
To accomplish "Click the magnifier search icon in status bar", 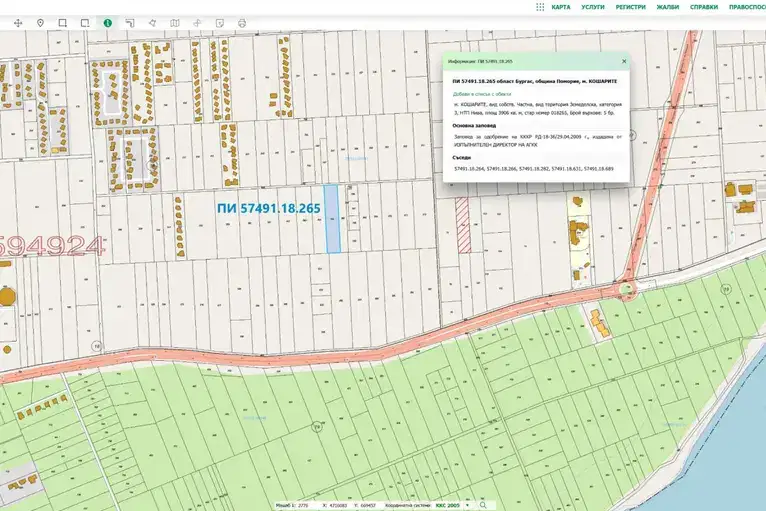I will coord(483,505).
